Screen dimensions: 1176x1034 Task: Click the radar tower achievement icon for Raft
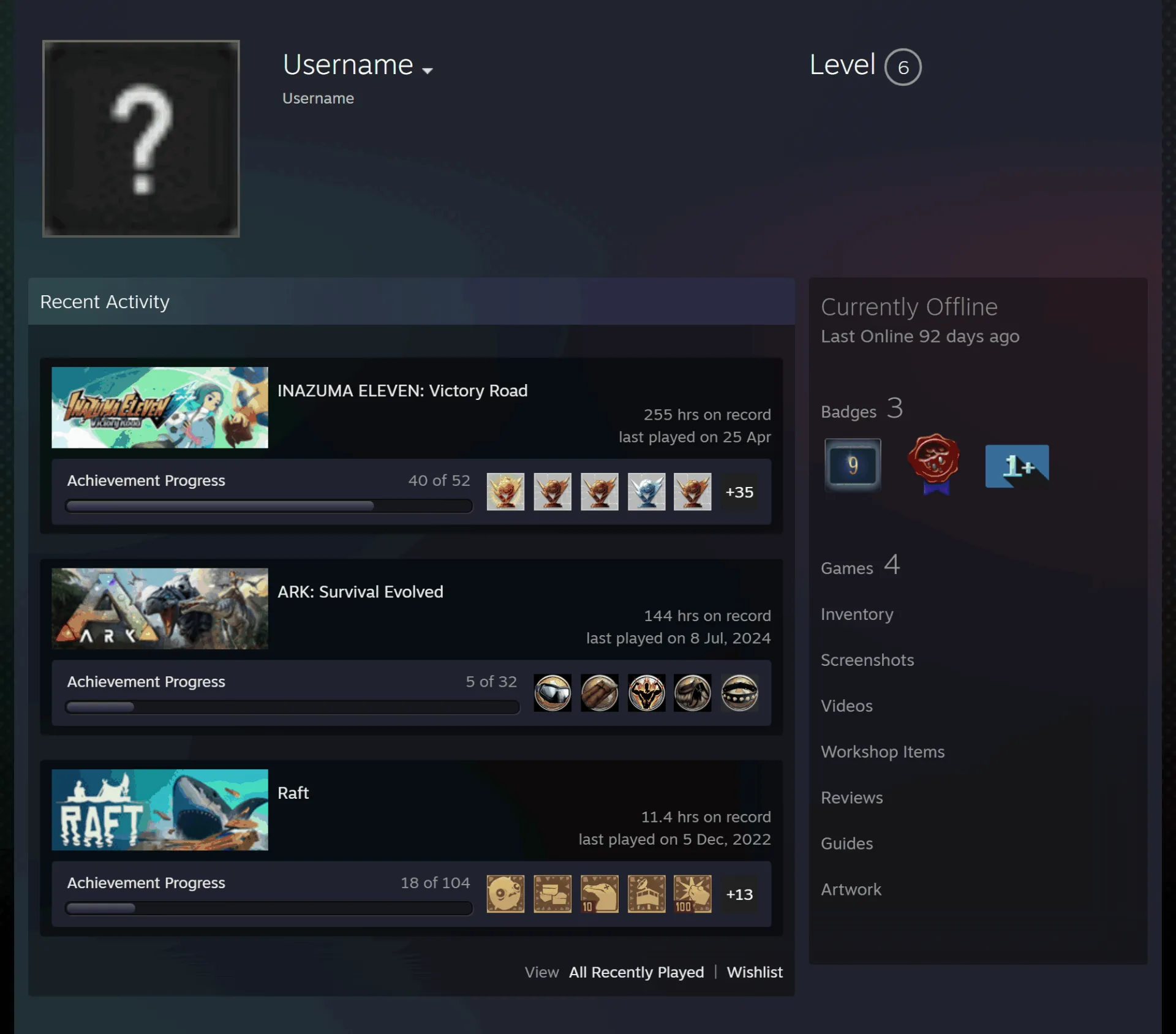[x=646, y=894]
